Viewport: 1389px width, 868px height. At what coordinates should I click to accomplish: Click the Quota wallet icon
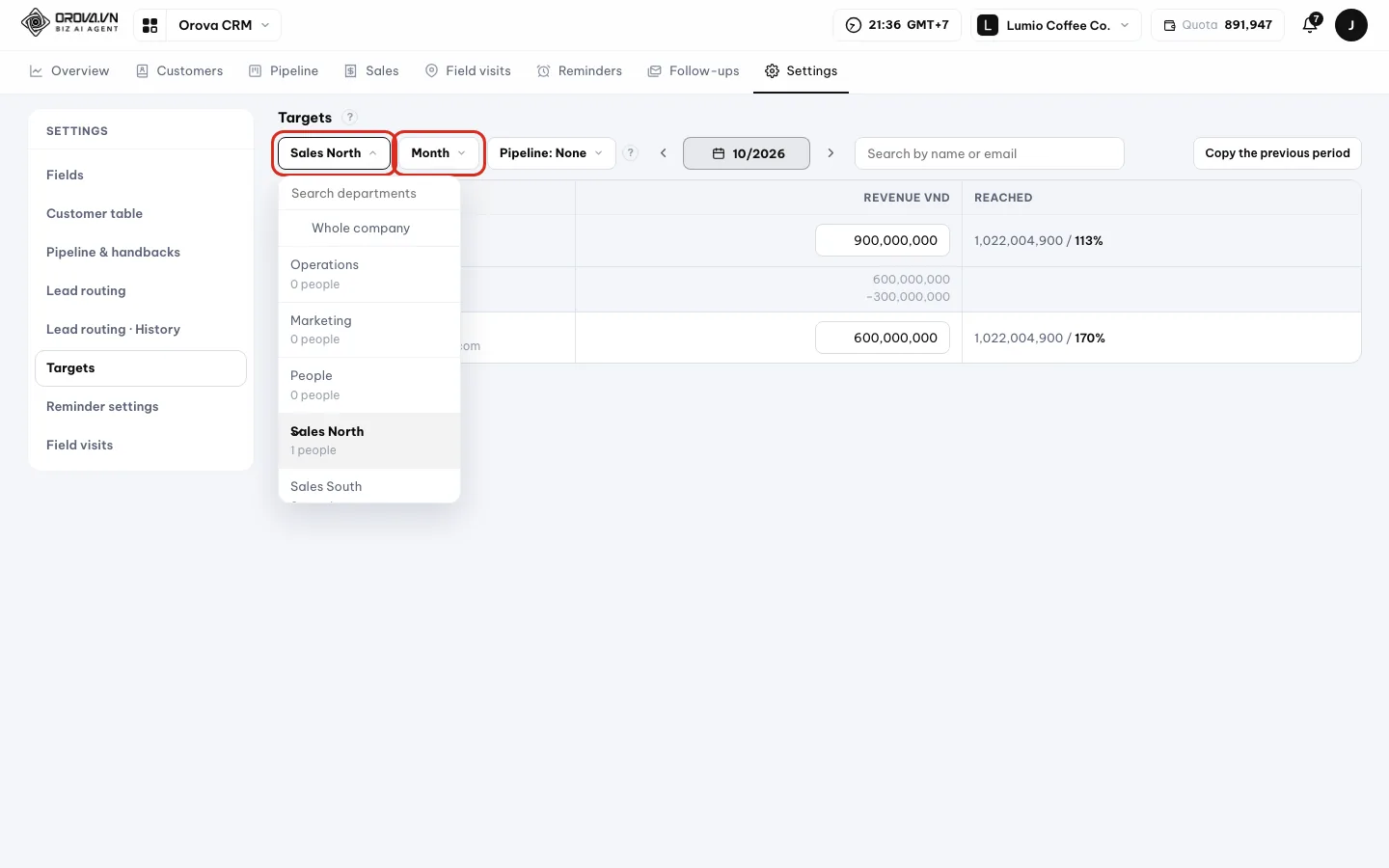(x=1169, y=25)
